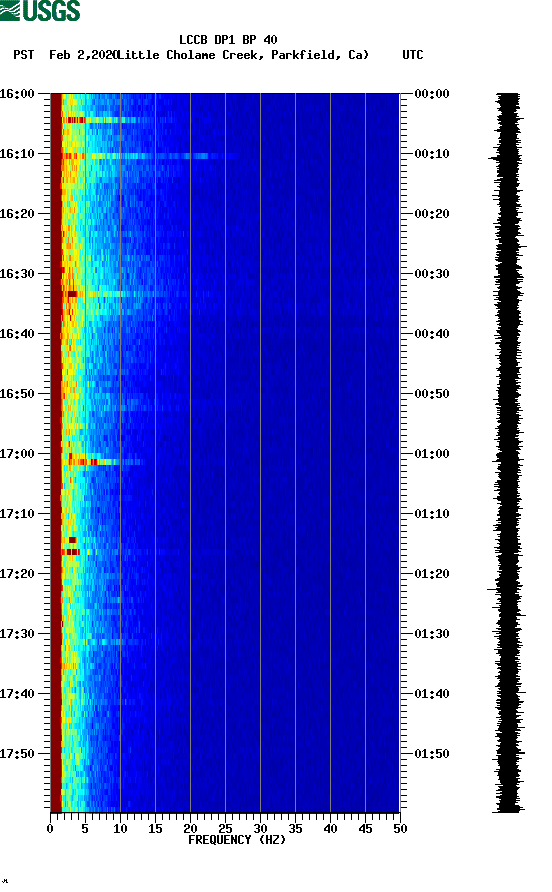
Task: Click the 35 Hz frequency axis label
Action: (295, 829)
